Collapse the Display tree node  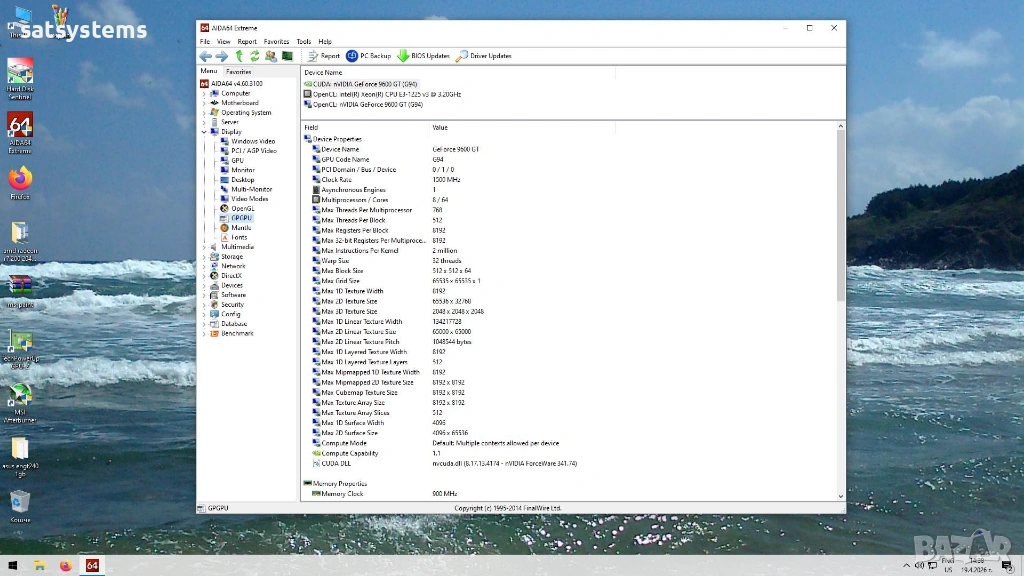[x=204, y=132]
